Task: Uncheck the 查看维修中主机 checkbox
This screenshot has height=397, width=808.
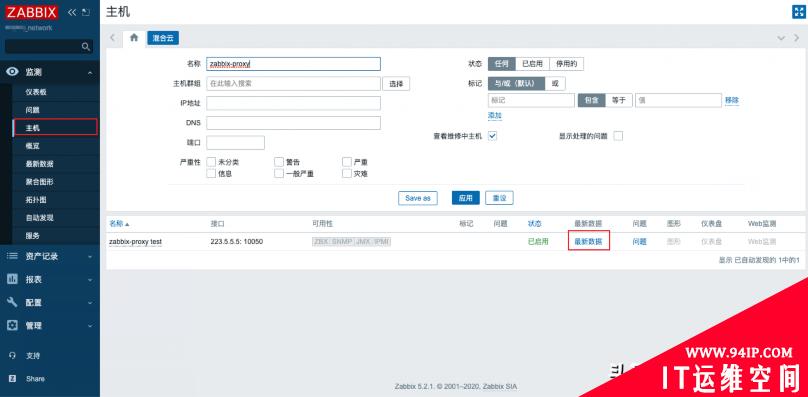Action: click(x=493, y=136)
